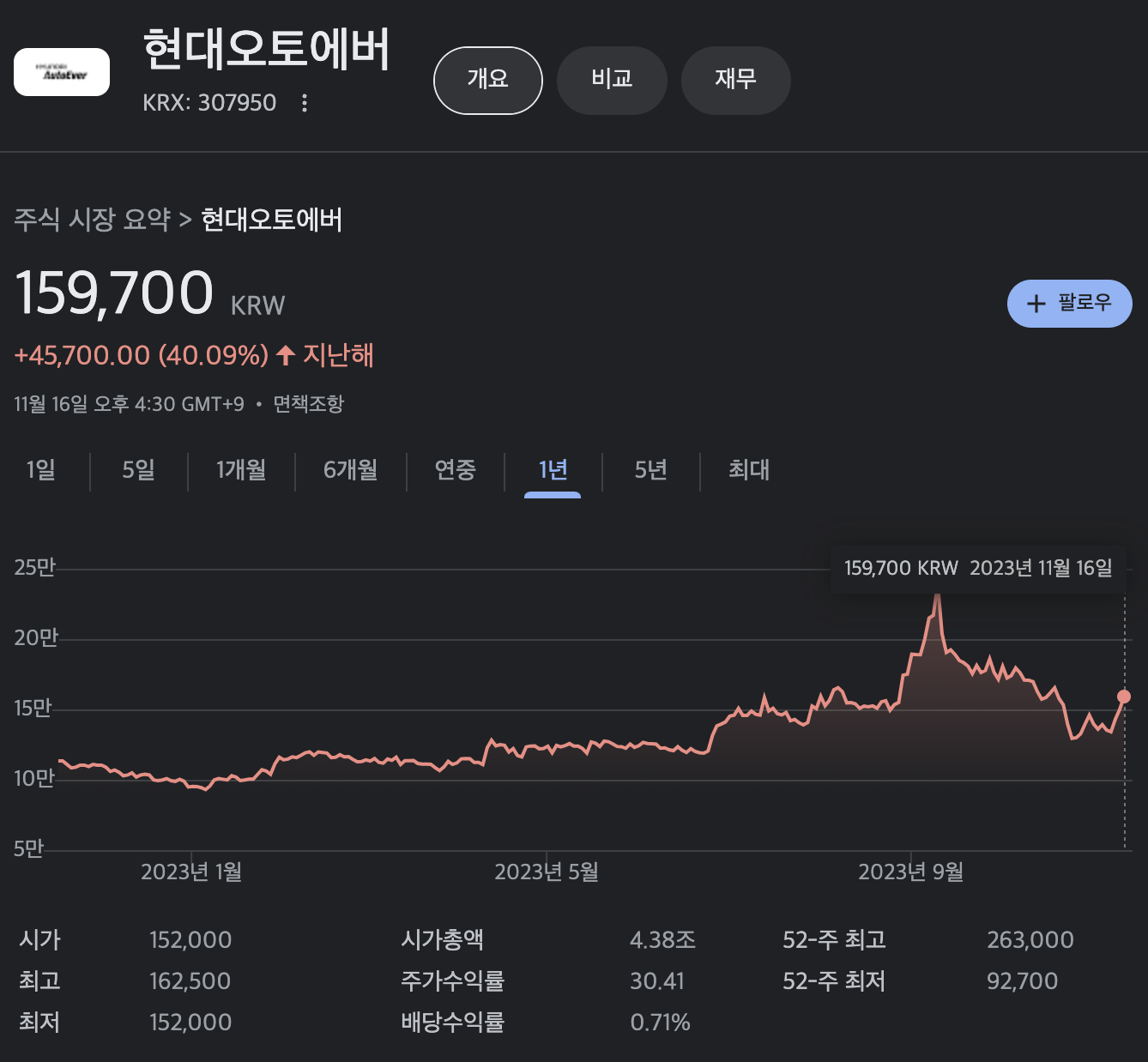Click the 시가 value 152,000

point(190,940)
